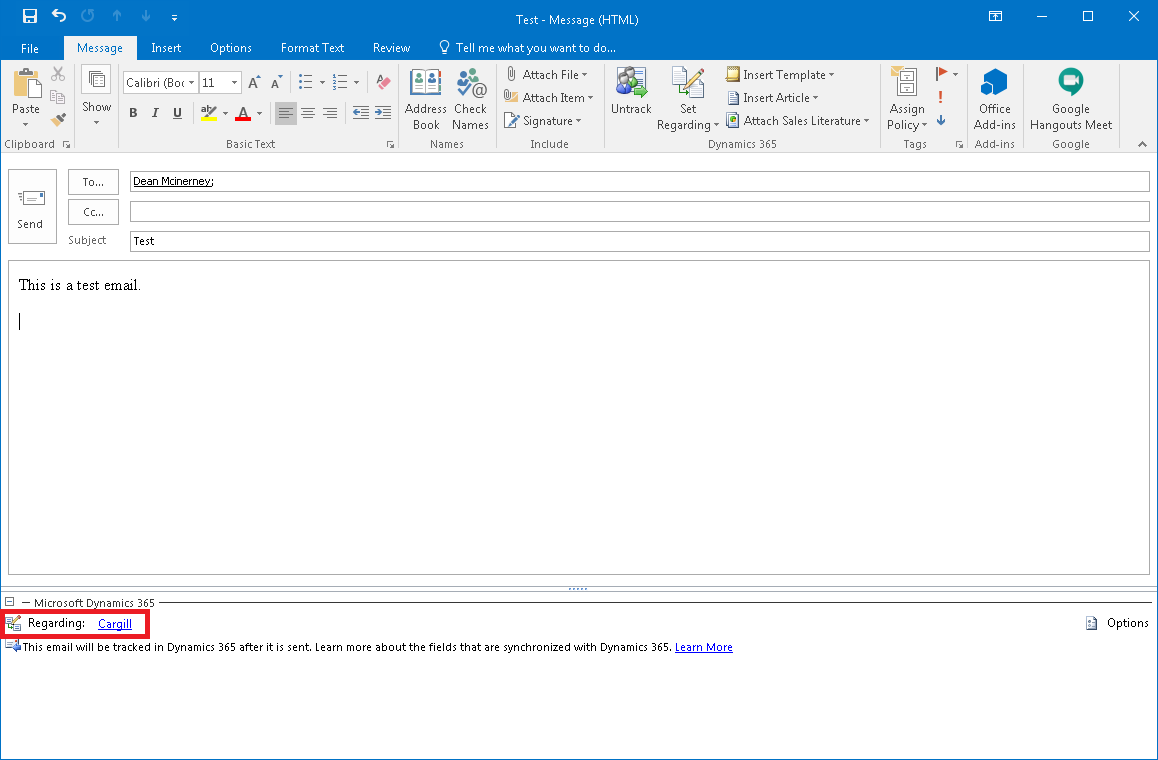Toggle Underline formatting
This screenshot has width=1158, height=760.
pyautogui.click(x=177, y=113)
